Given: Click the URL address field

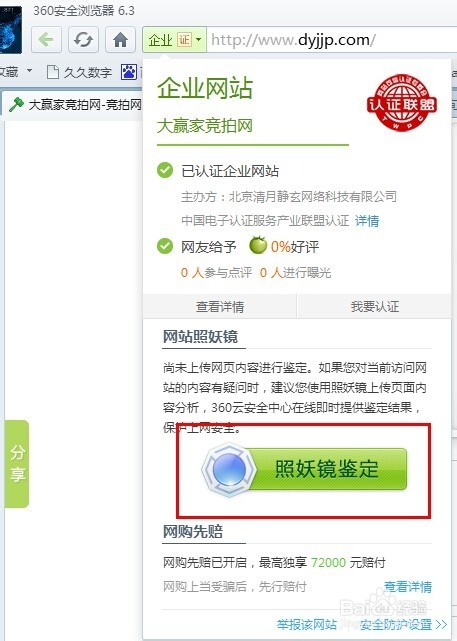Looking at the screenshot, I should [x=331, y=40].
